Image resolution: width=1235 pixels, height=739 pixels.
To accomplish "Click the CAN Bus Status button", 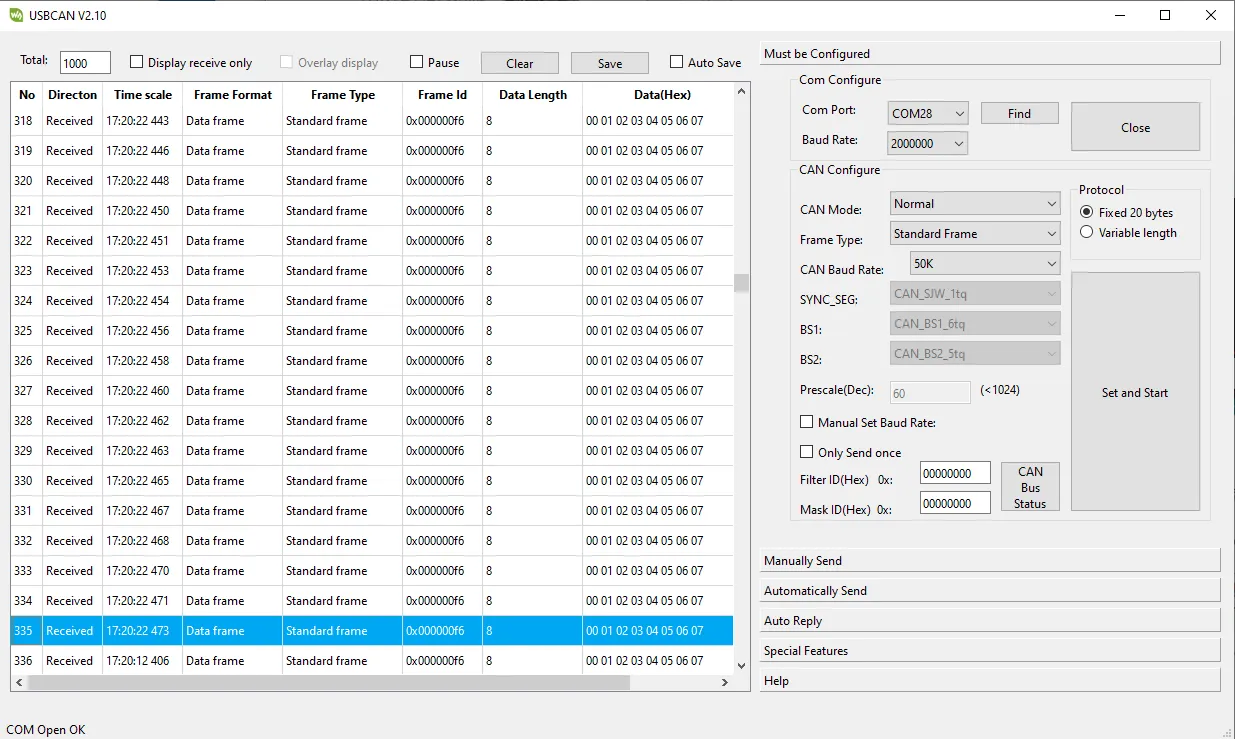I will (x=1030, y=487).
